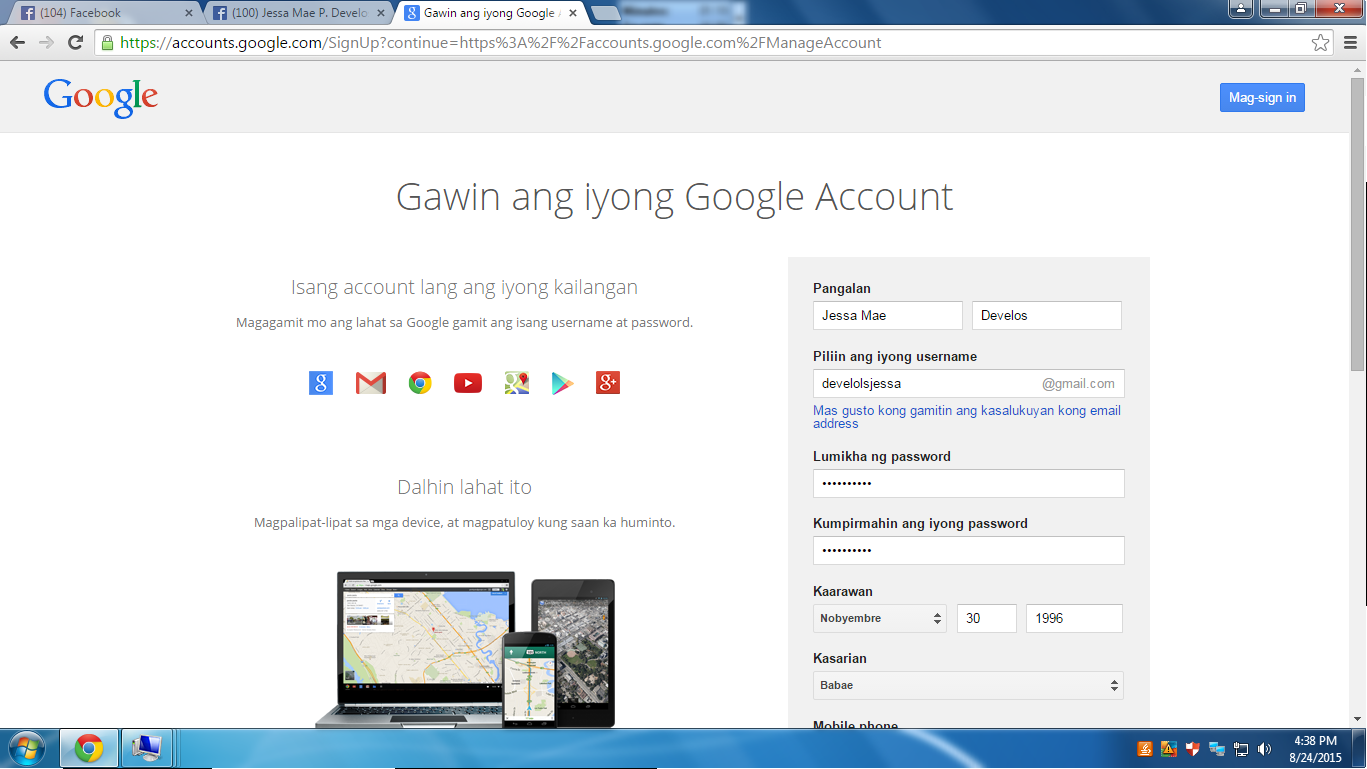Click the Google Play triangle icon
1367x769 pixels.
563,382
